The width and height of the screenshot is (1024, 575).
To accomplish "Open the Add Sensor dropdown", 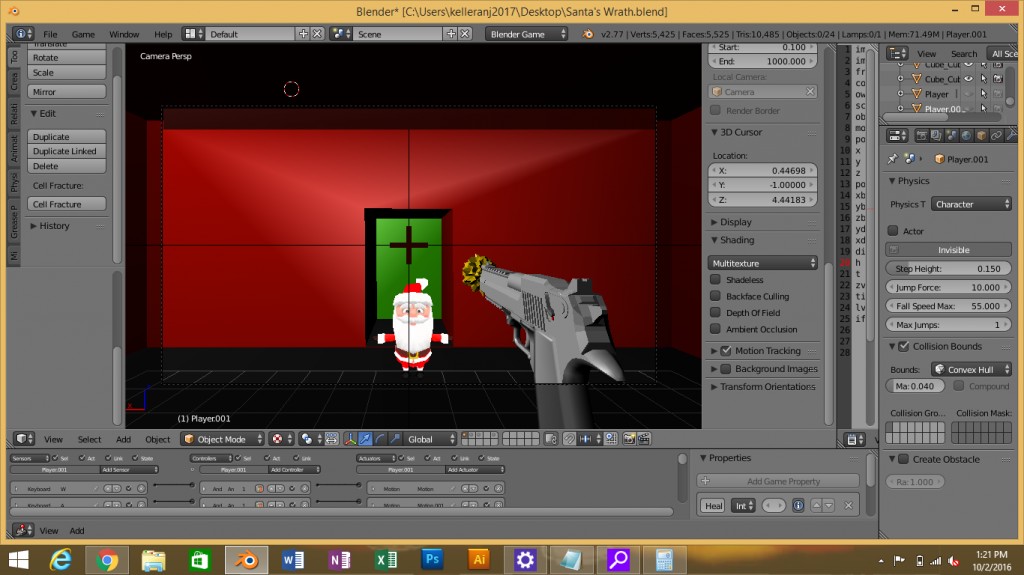I will pyautogui.click(x=129, y=470).
